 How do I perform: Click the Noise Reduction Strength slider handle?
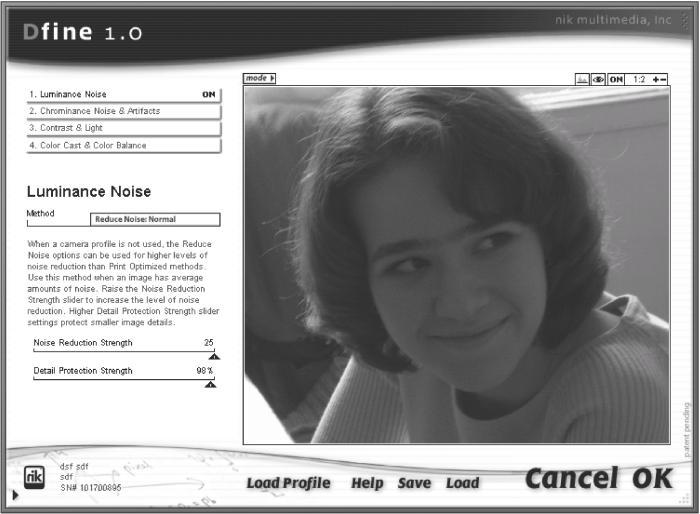pos(214,356)
